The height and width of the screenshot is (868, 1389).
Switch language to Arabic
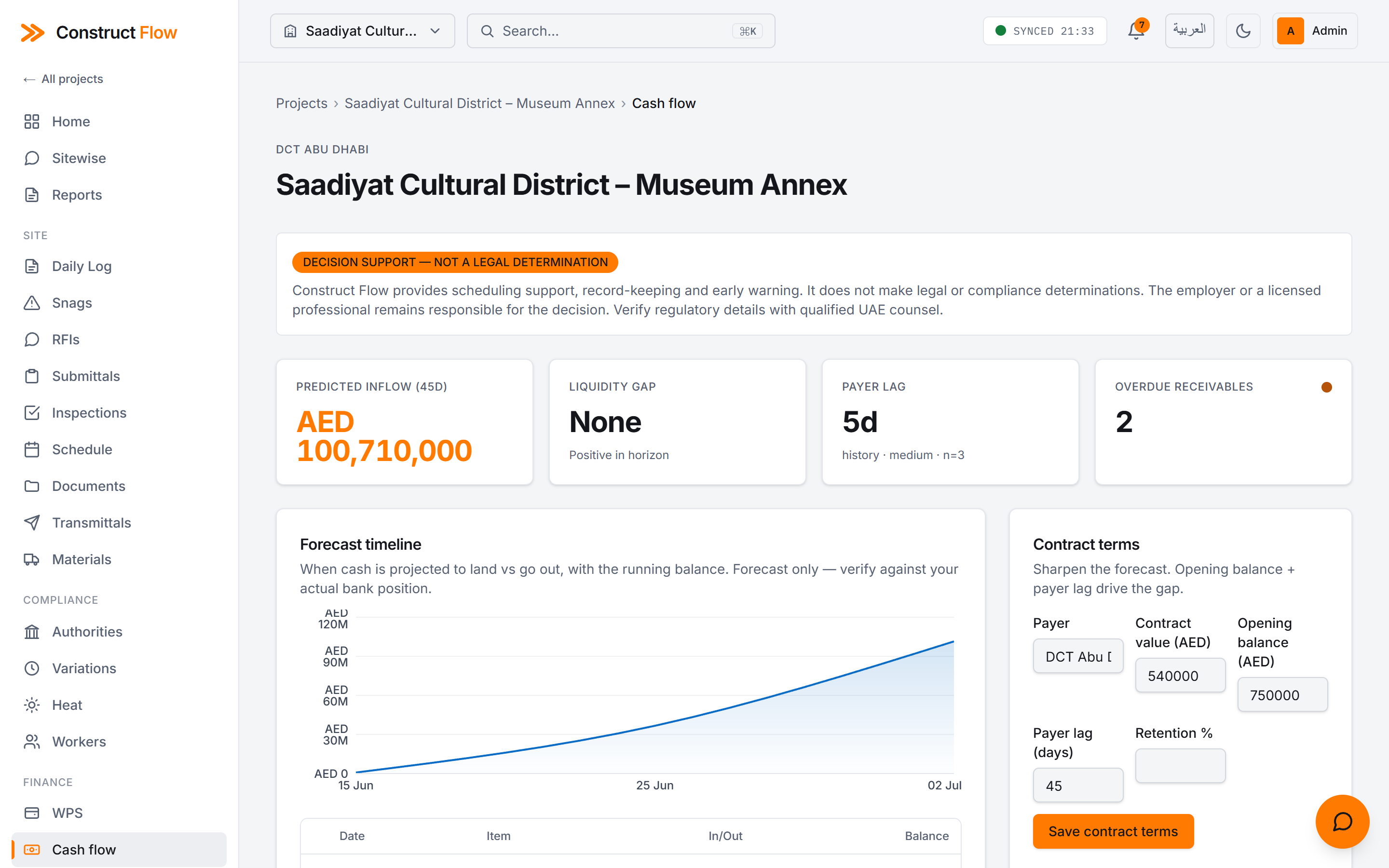(1189, 31)
